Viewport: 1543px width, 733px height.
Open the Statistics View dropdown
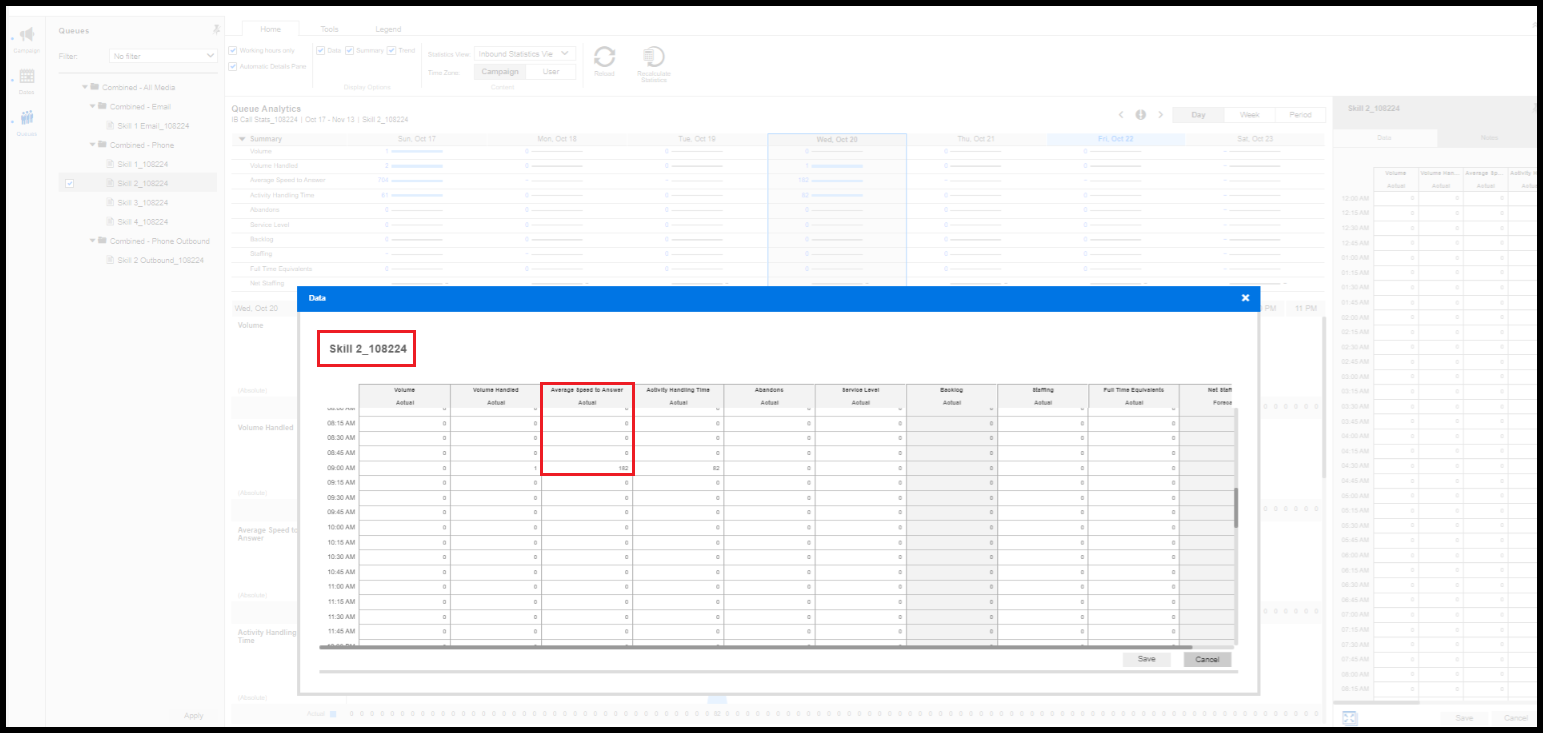tap(525, 54)
